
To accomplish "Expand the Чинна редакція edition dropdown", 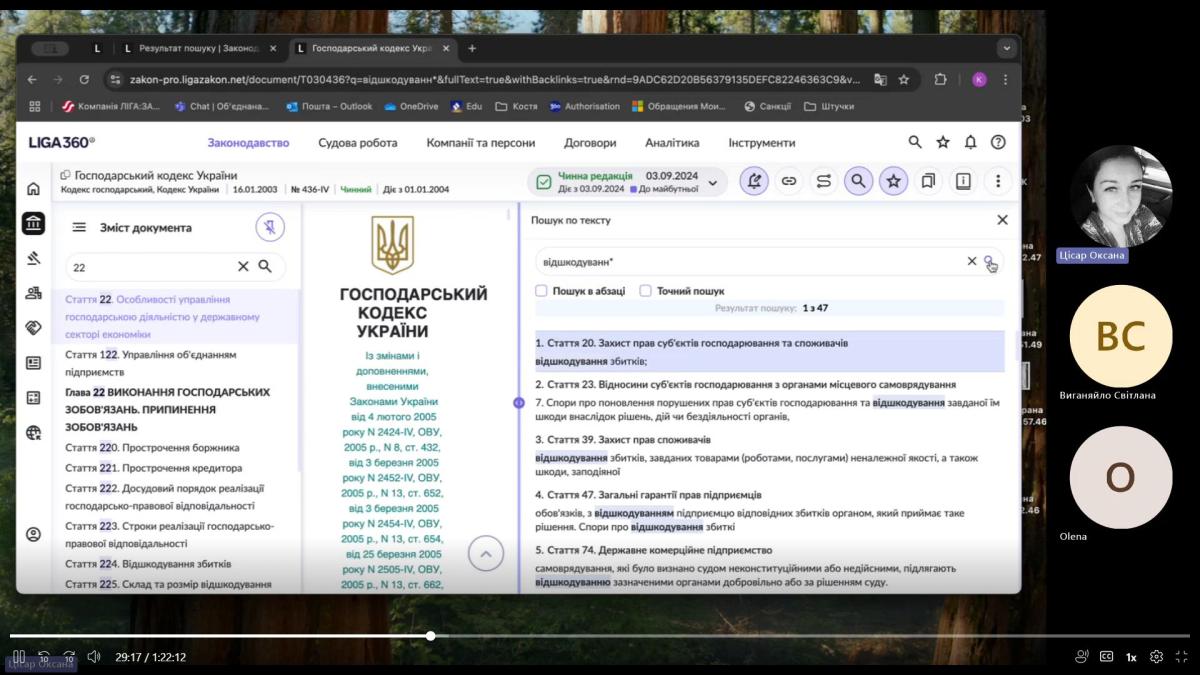I will pyautogui.click(x=712, y=182).
